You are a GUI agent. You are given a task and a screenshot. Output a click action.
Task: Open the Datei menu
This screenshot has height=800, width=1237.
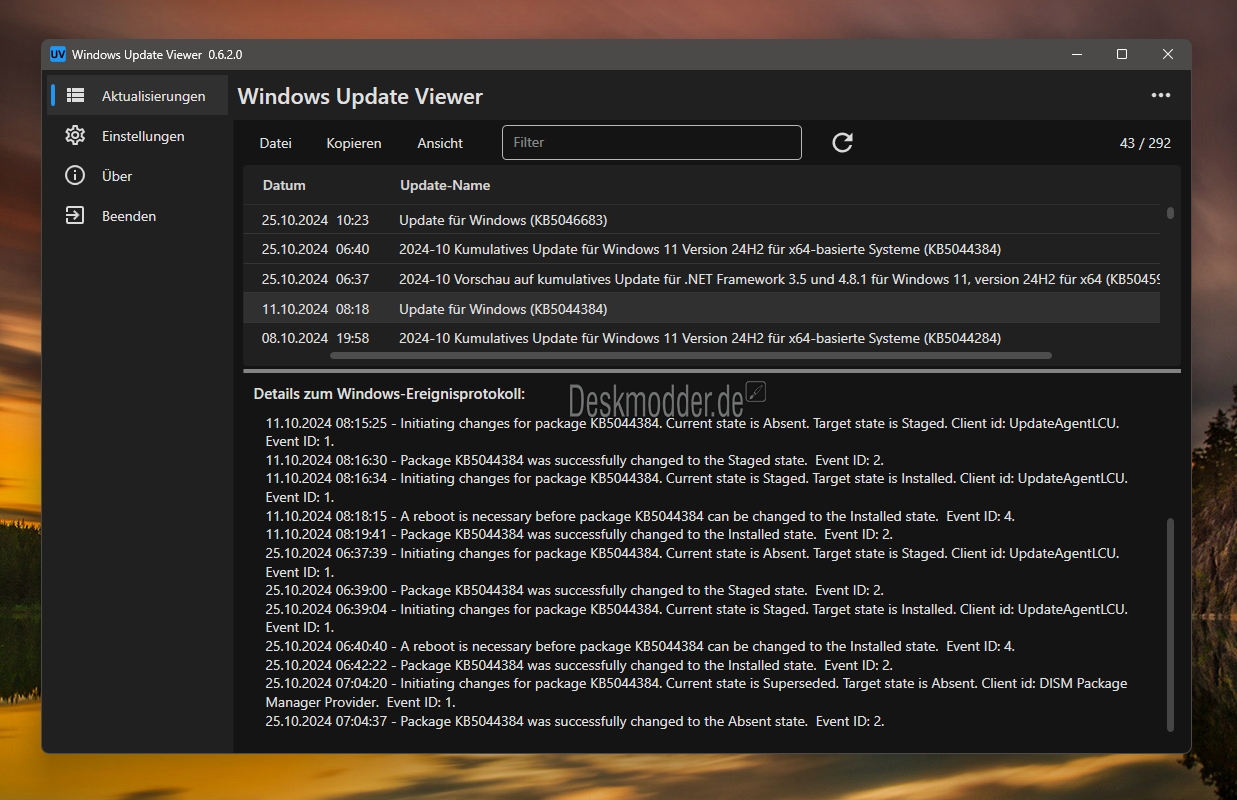[x=276, y=143]
